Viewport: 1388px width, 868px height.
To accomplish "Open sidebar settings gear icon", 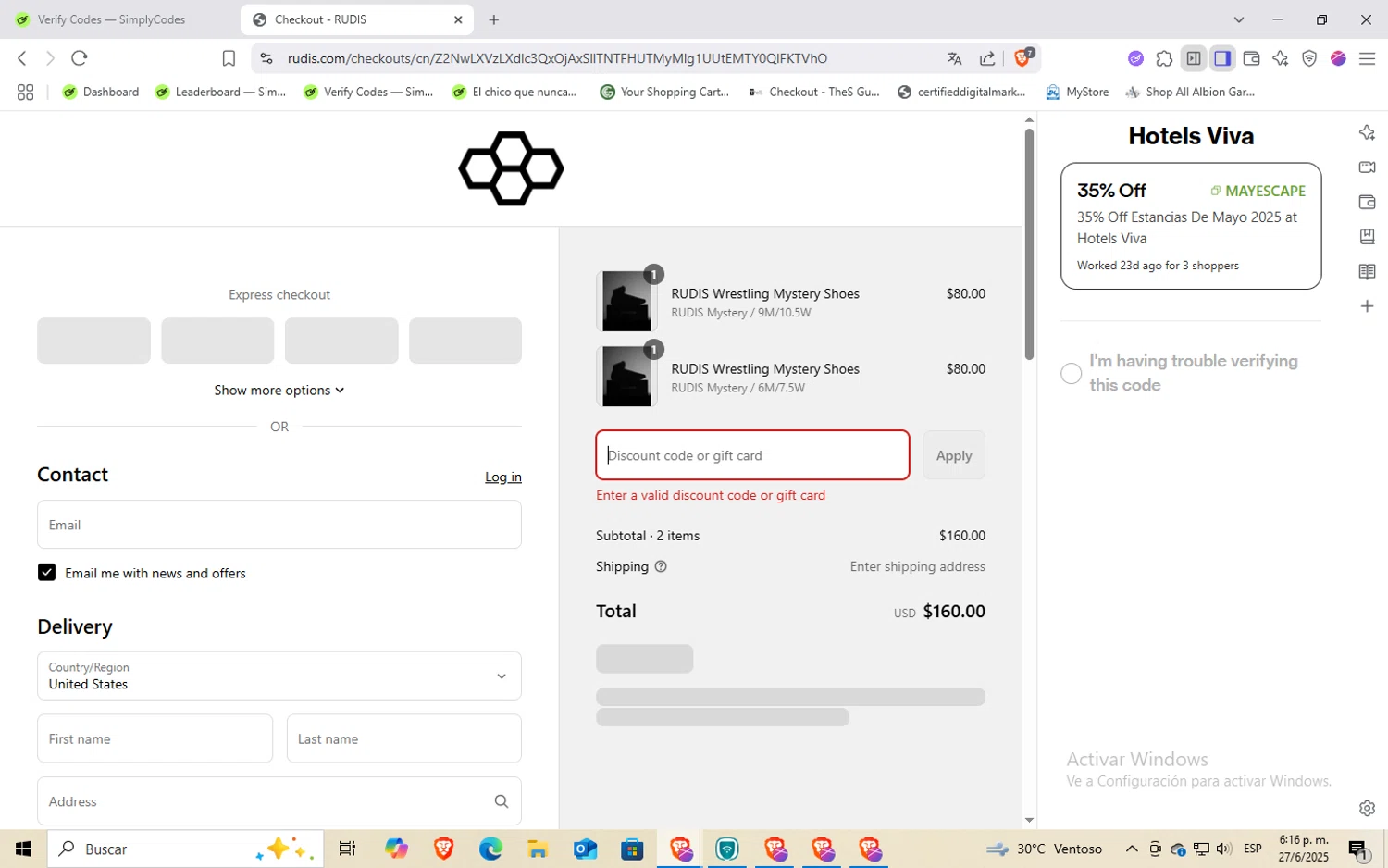I will (x=1367, y=808).
